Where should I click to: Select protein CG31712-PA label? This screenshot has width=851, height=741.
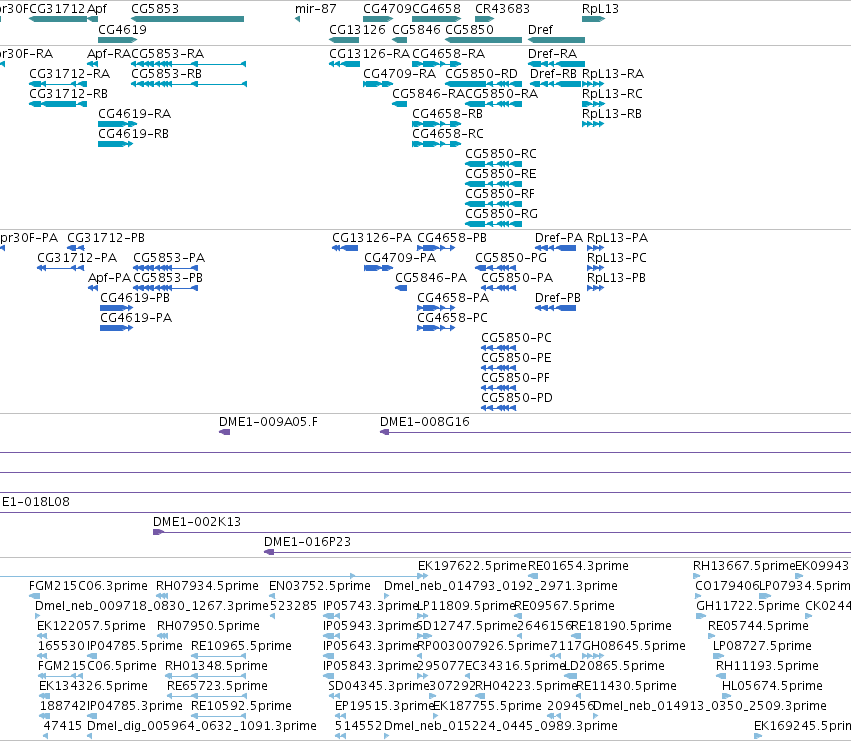coord(77,258)
